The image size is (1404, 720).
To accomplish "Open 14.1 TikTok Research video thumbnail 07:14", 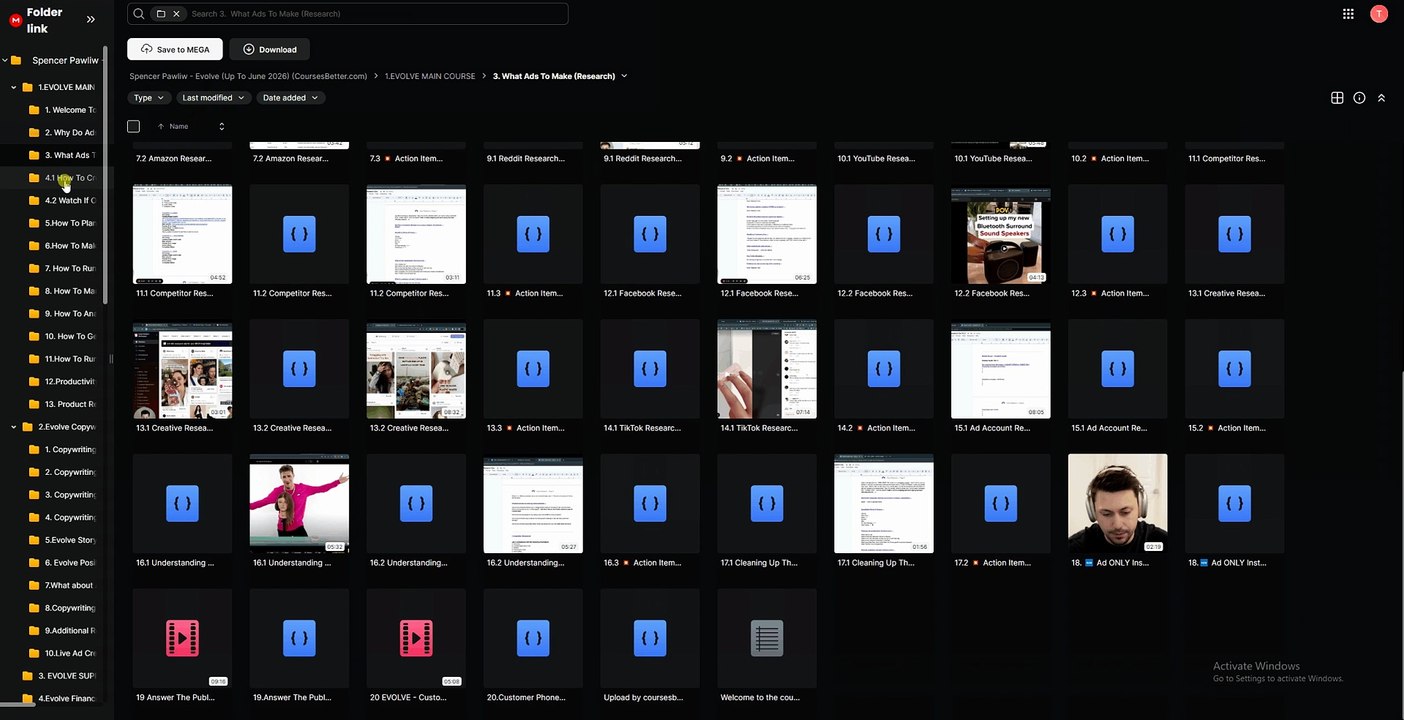I will pos(767,369).
